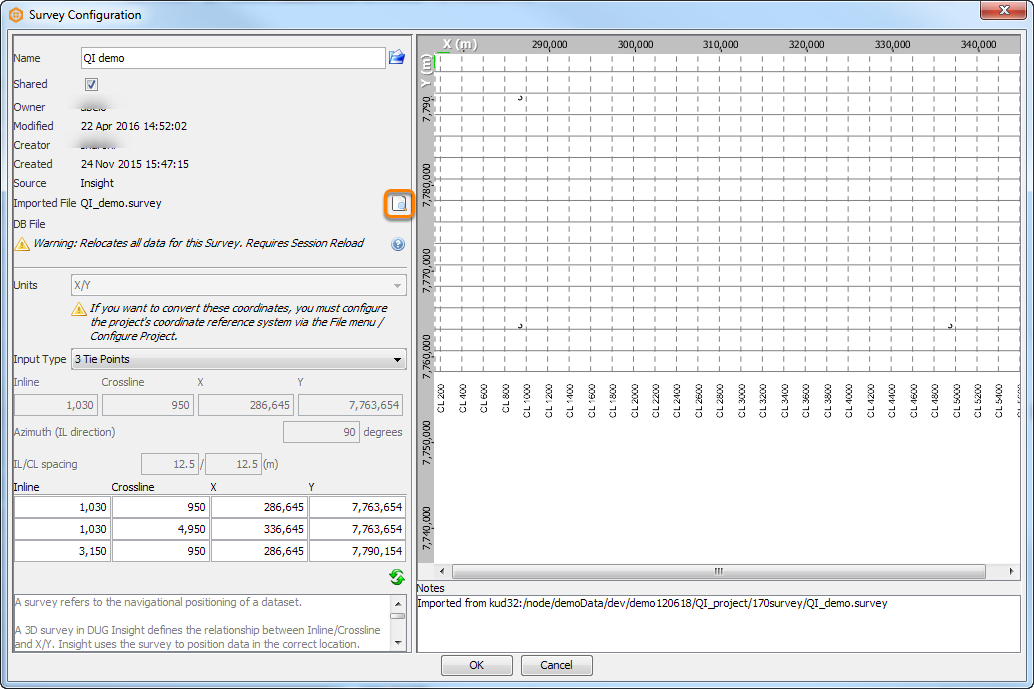The image size is (1034, 689).
Task: Click the first IL/CL spacing field 12.5
Action: click(x=170, y=464)
